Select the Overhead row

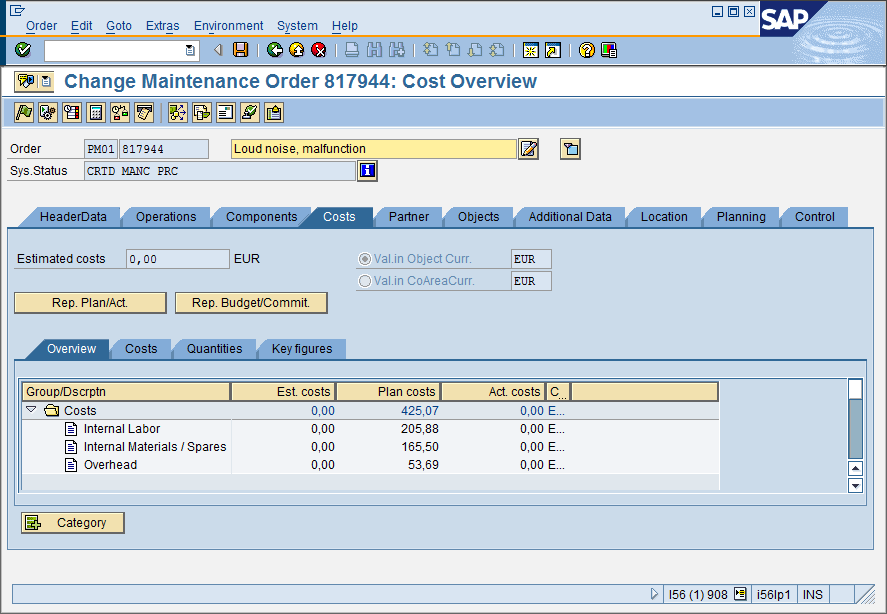pos(371,465)
